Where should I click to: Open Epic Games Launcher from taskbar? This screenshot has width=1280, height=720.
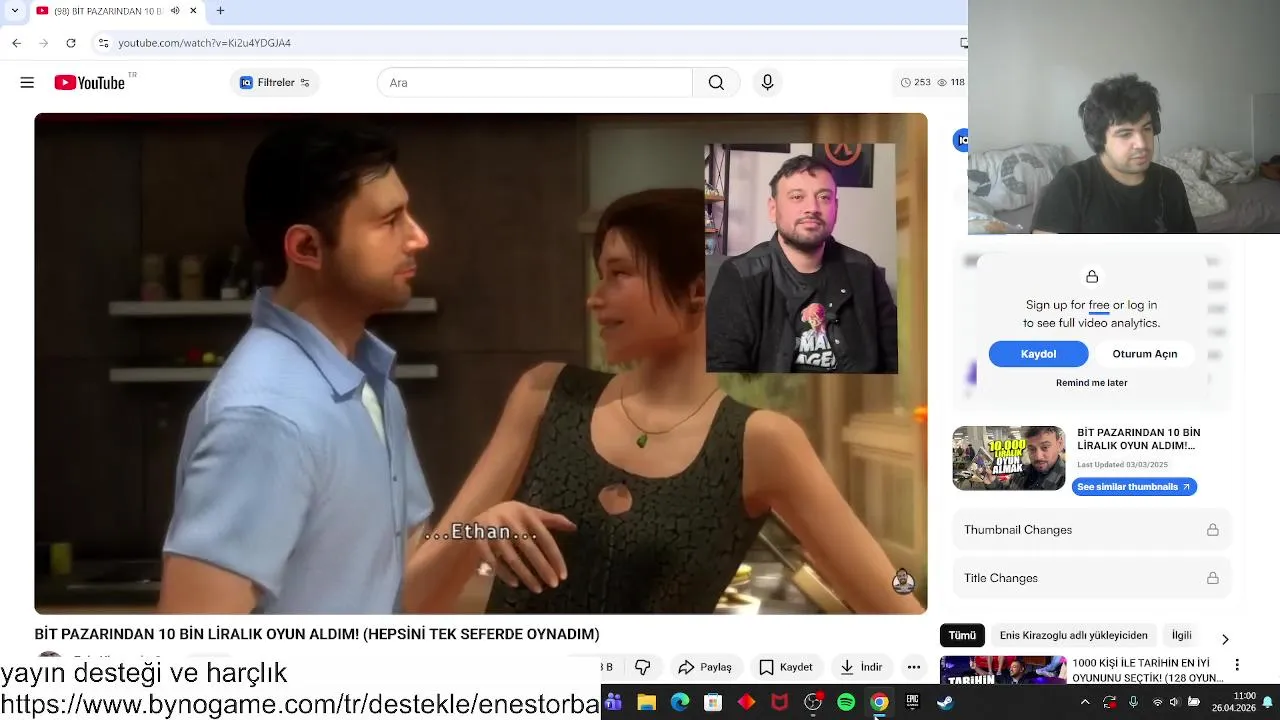click(x=912, y=703)
